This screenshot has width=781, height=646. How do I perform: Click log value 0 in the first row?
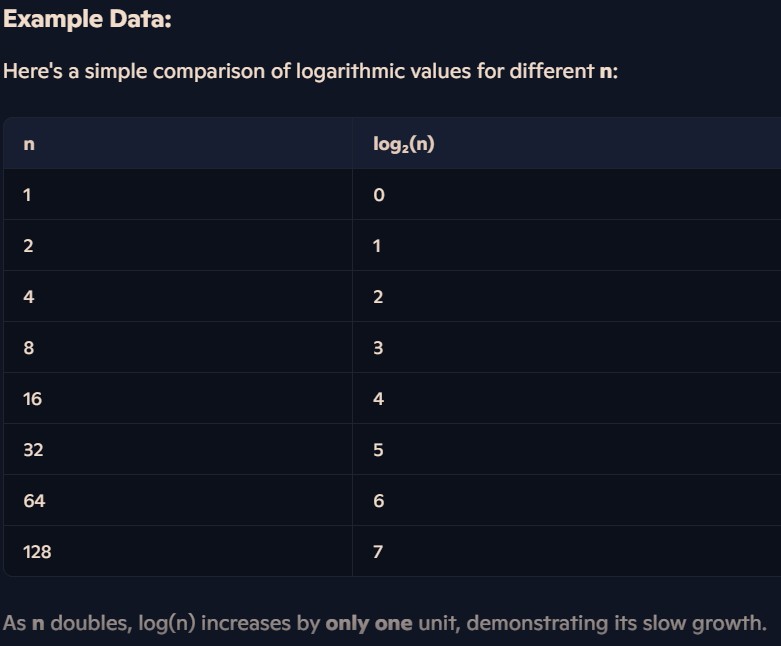click(x=378, y=195)
